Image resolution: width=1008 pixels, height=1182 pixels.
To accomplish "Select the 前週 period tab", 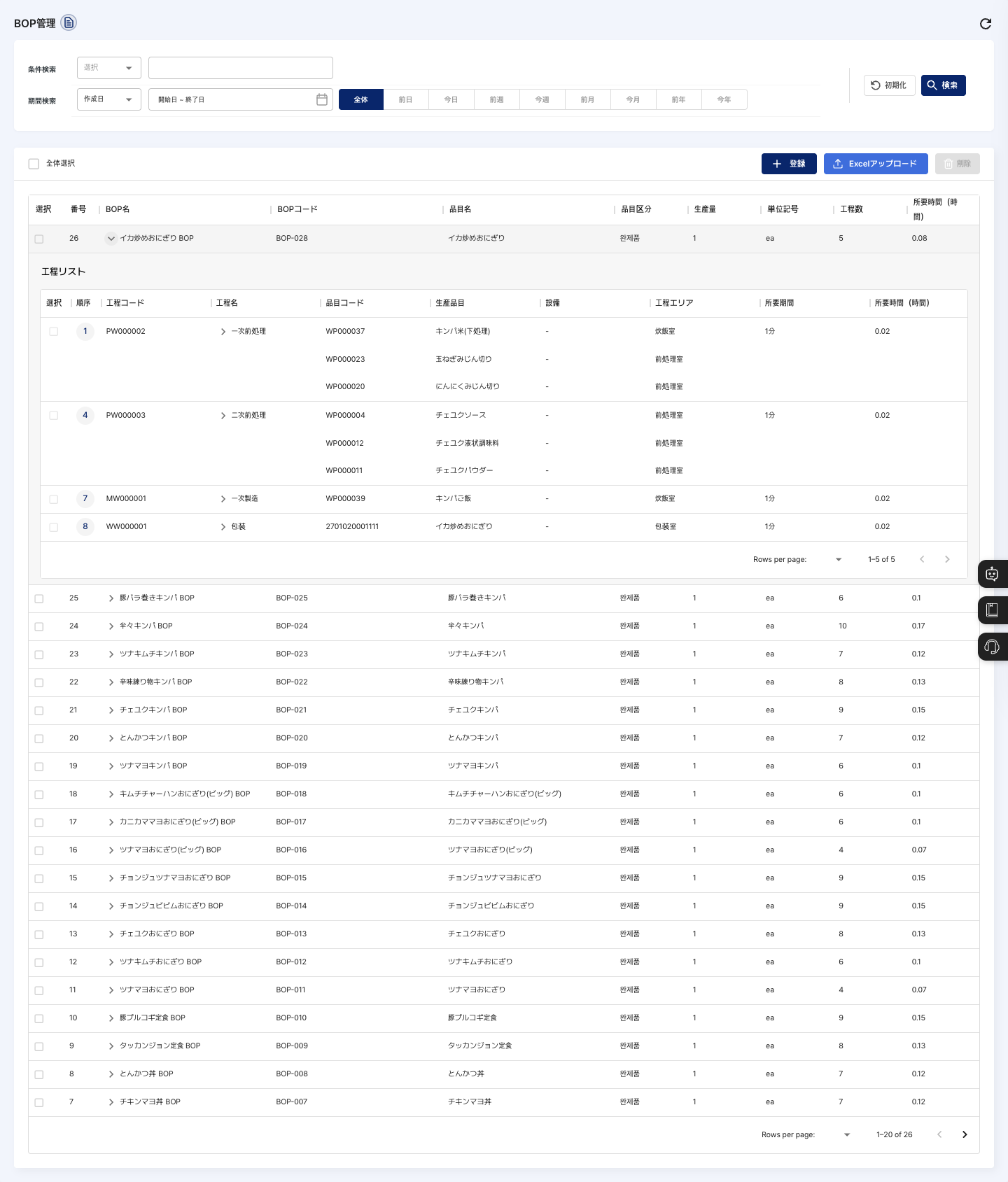I will [497, 99].
